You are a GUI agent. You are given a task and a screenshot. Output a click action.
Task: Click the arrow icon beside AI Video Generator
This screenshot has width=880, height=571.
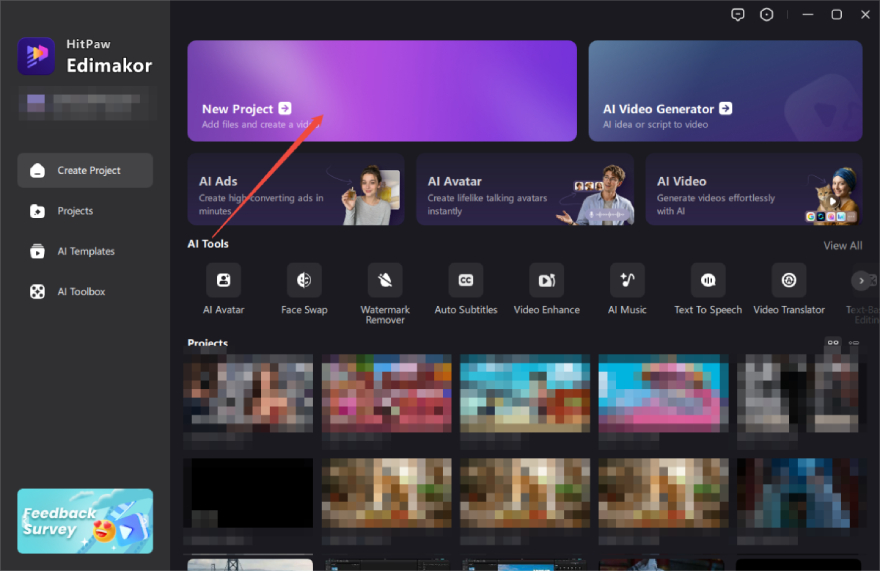(726, 108)
